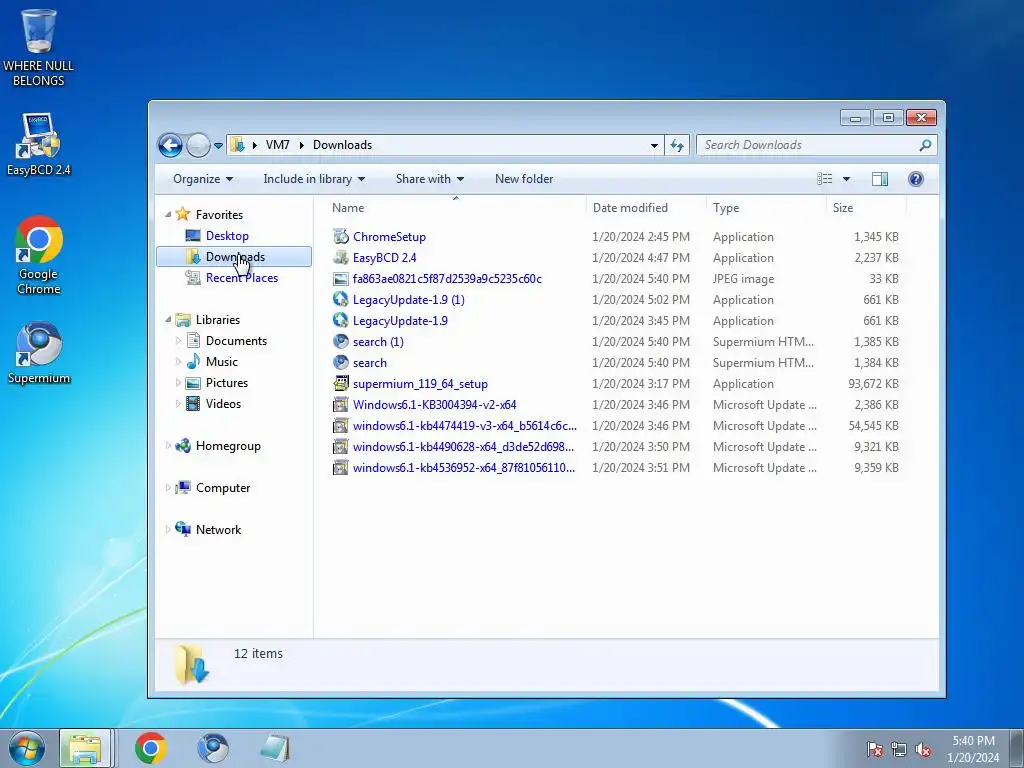
Task: Click the taskbar clock showing 5:40 PM
Action: point(973,749)
